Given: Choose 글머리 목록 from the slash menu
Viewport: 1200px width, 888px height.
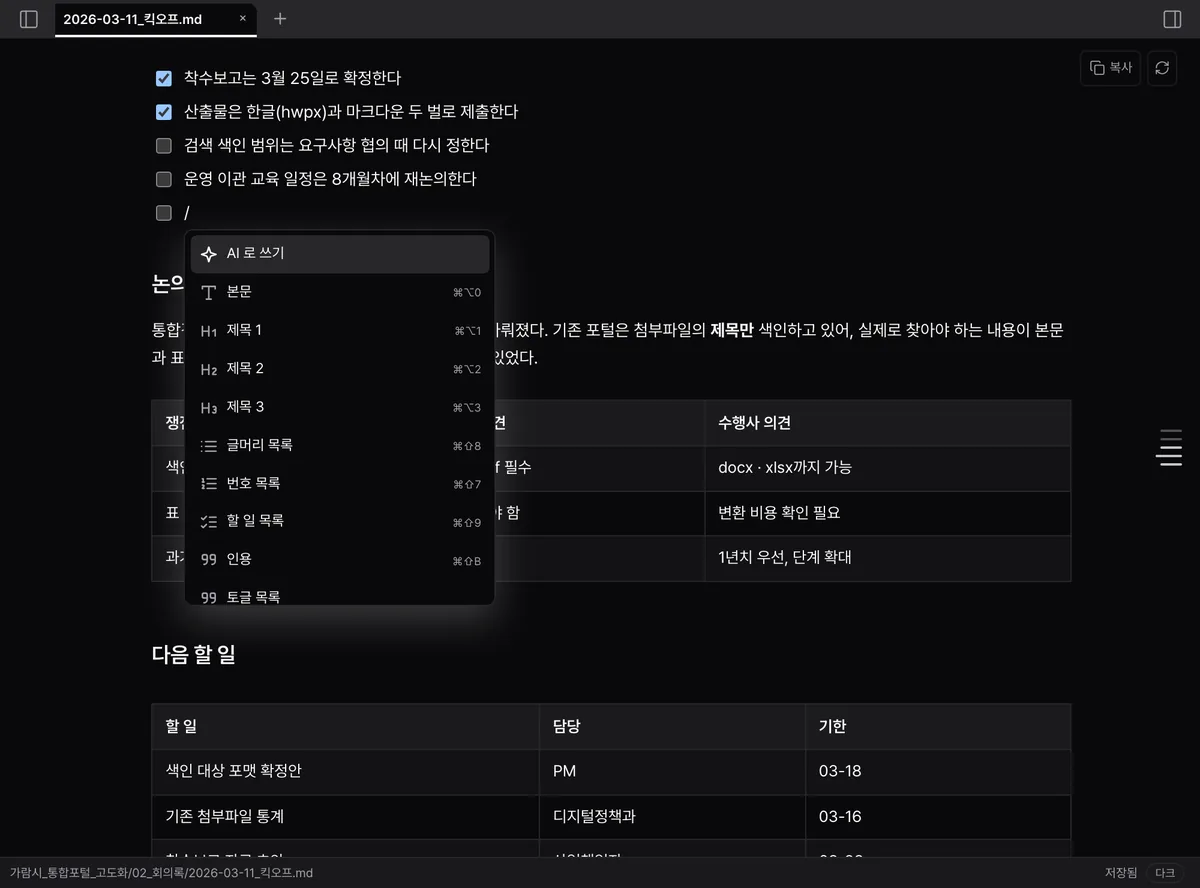Looking at the screenshot, I should [340, 445].
